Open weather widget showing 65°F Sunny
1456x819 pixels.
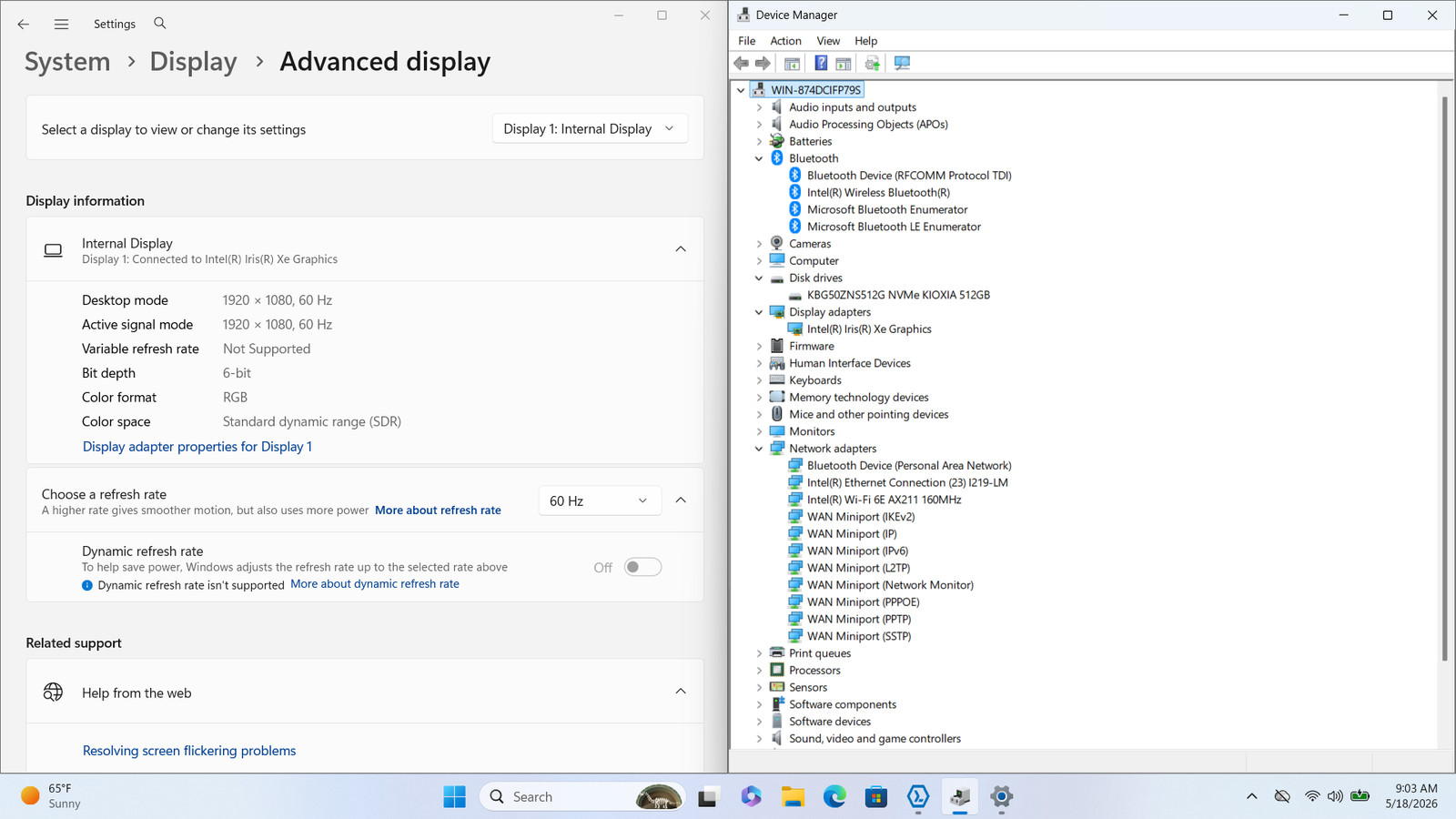[x=52, y=796]
